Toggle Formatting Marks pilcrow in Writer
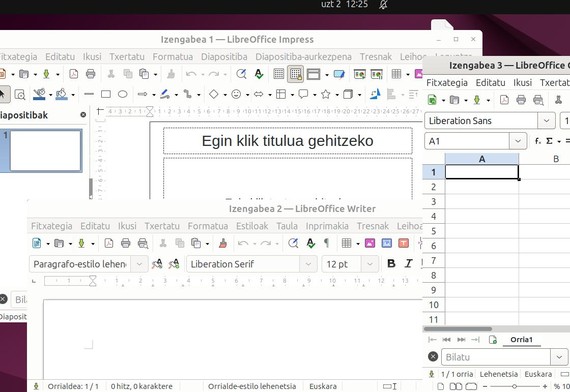The width and height of the screenshot is (570, 392). 326,243
